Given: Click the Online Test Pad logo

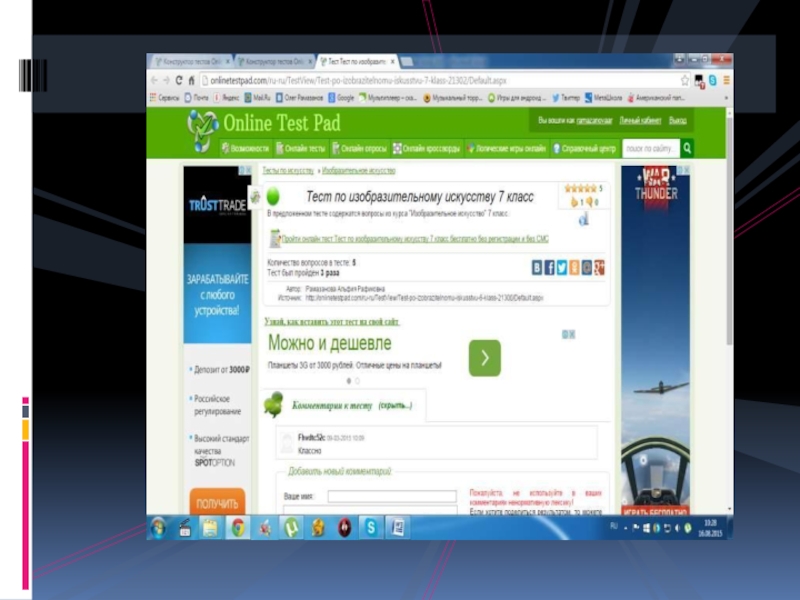Looking at the screenshot, I should pos(264,129).
